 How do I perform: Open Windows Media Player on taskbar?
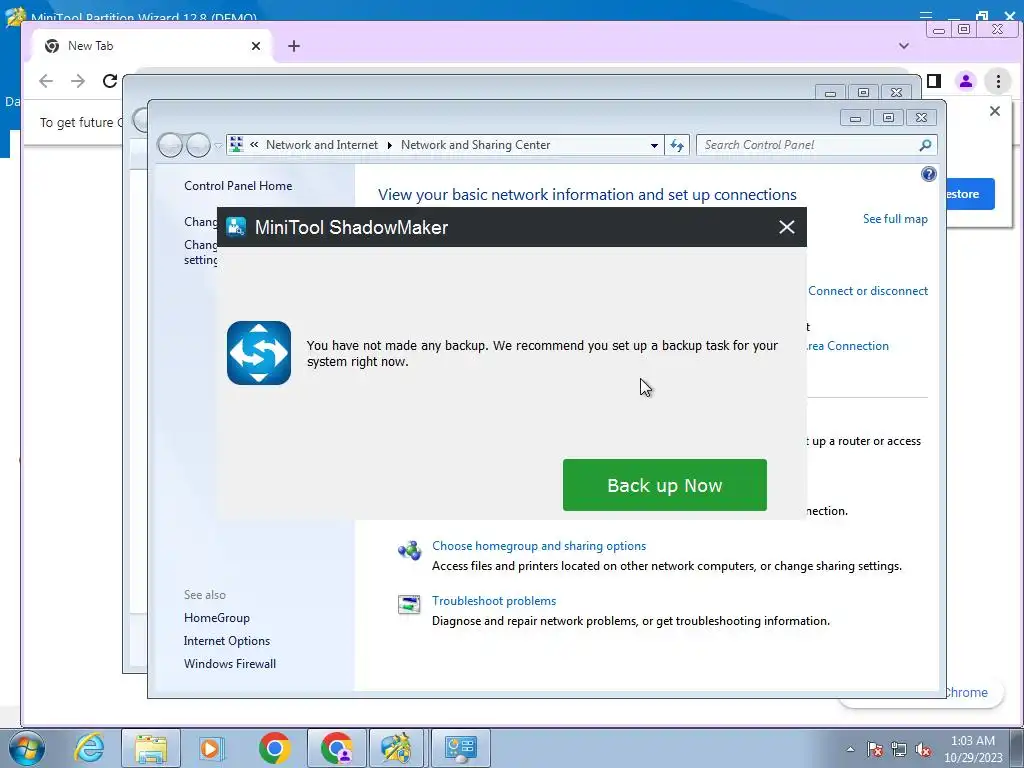[212, 748]
